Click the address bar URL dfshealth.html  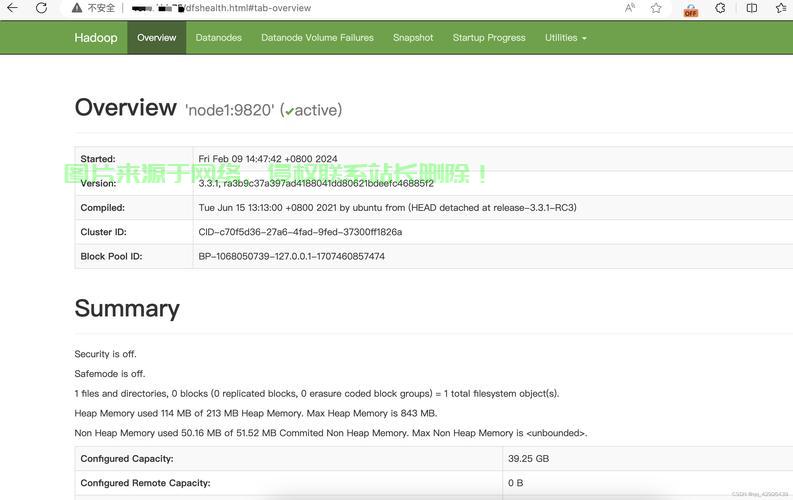pos(221,8)
